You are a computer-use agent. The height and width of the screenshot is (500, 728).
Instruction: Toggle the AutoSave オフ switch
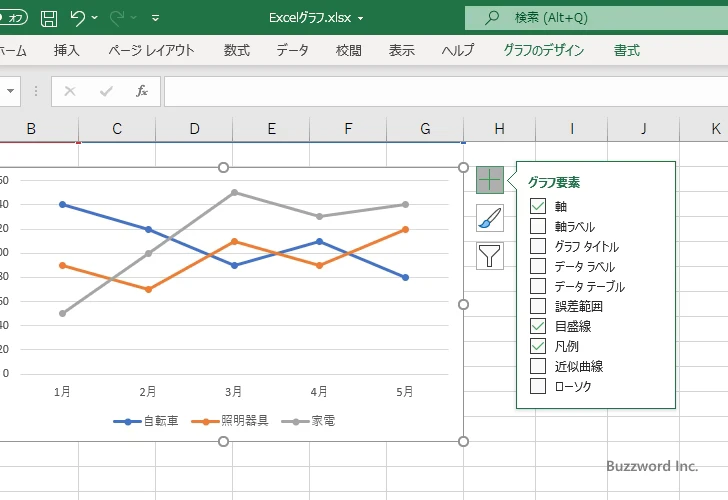point(13,18)
